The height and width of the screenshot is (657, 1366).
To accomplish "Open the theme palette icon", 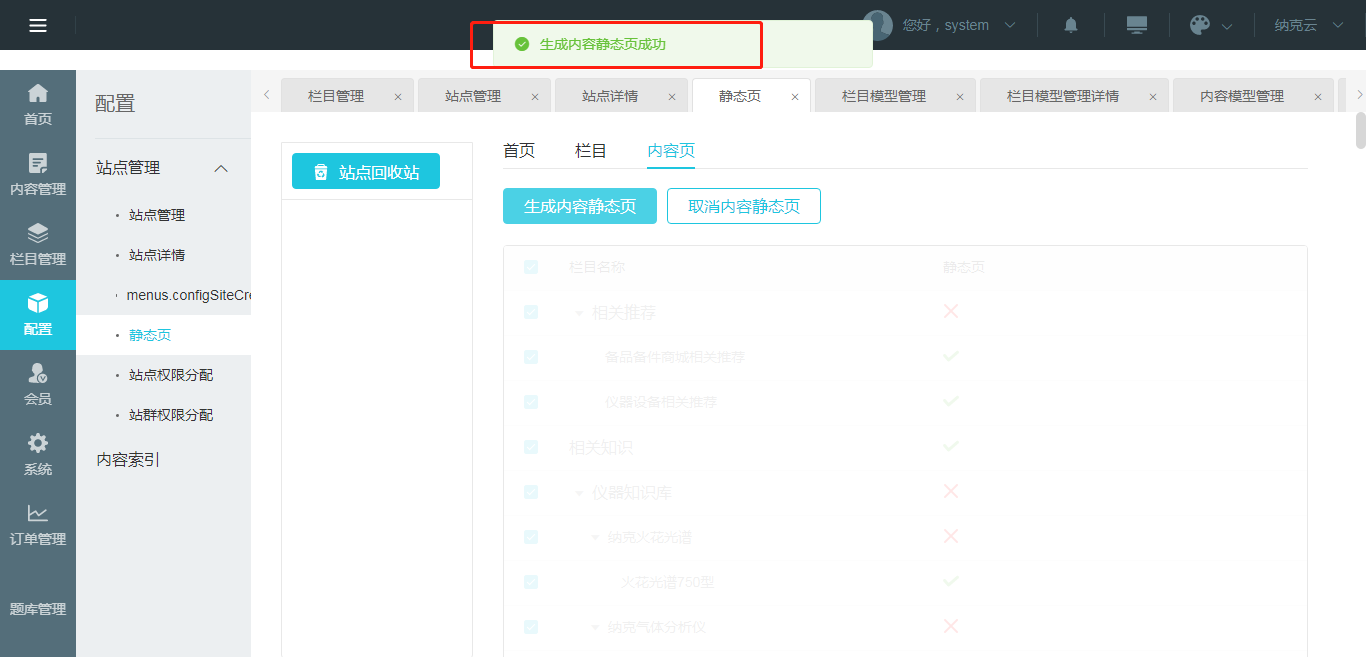I will click(x=1200, y=25).
